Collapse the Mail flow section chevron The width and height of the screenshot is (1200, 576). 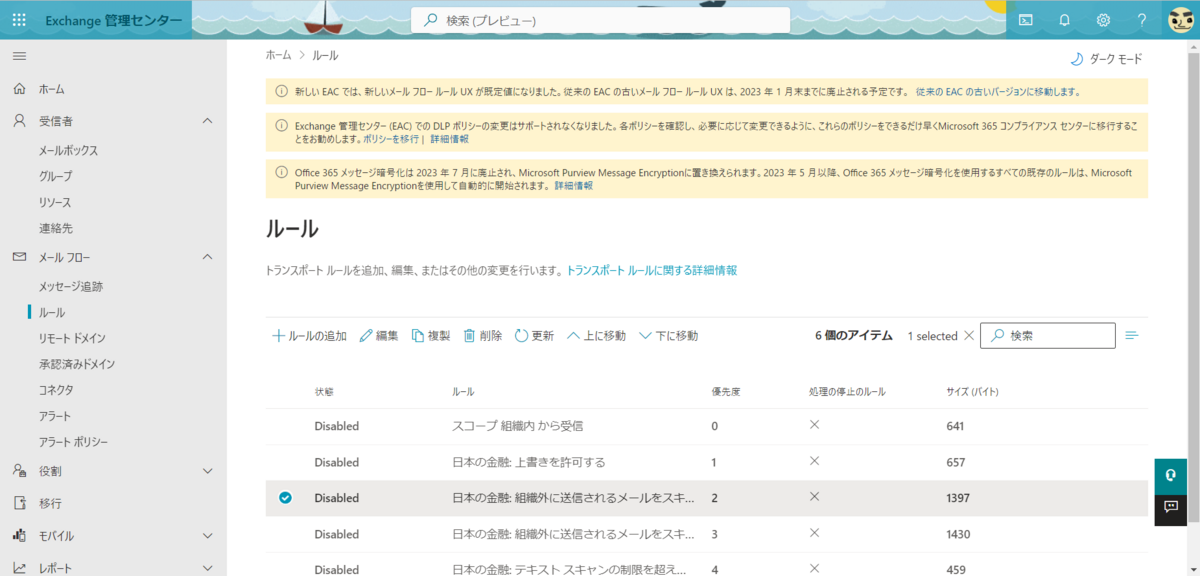(208, 257)
